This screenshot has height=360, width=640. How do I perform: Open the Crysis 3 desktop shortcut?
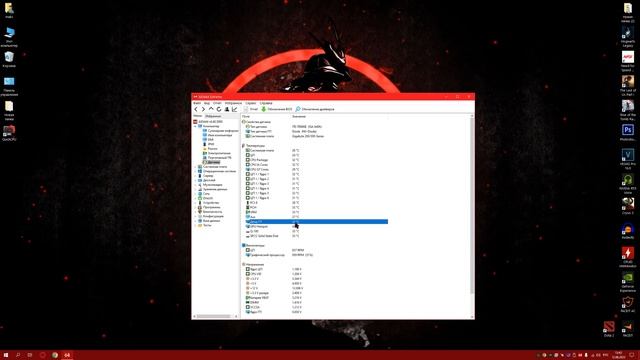point(628,206)
